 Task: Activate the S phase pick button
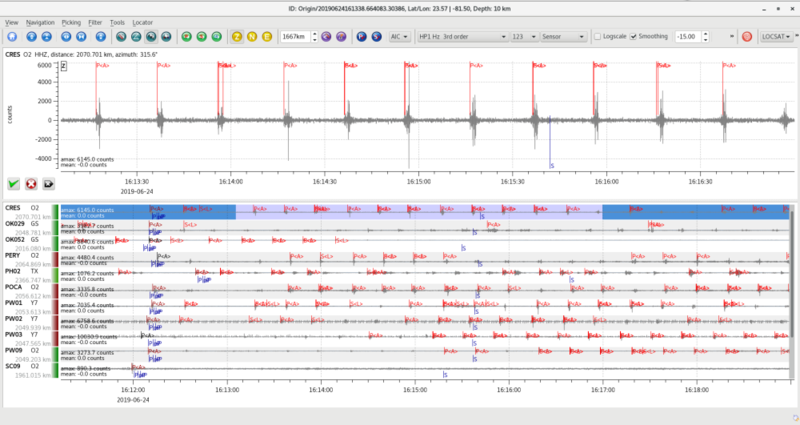click(376, 37)
